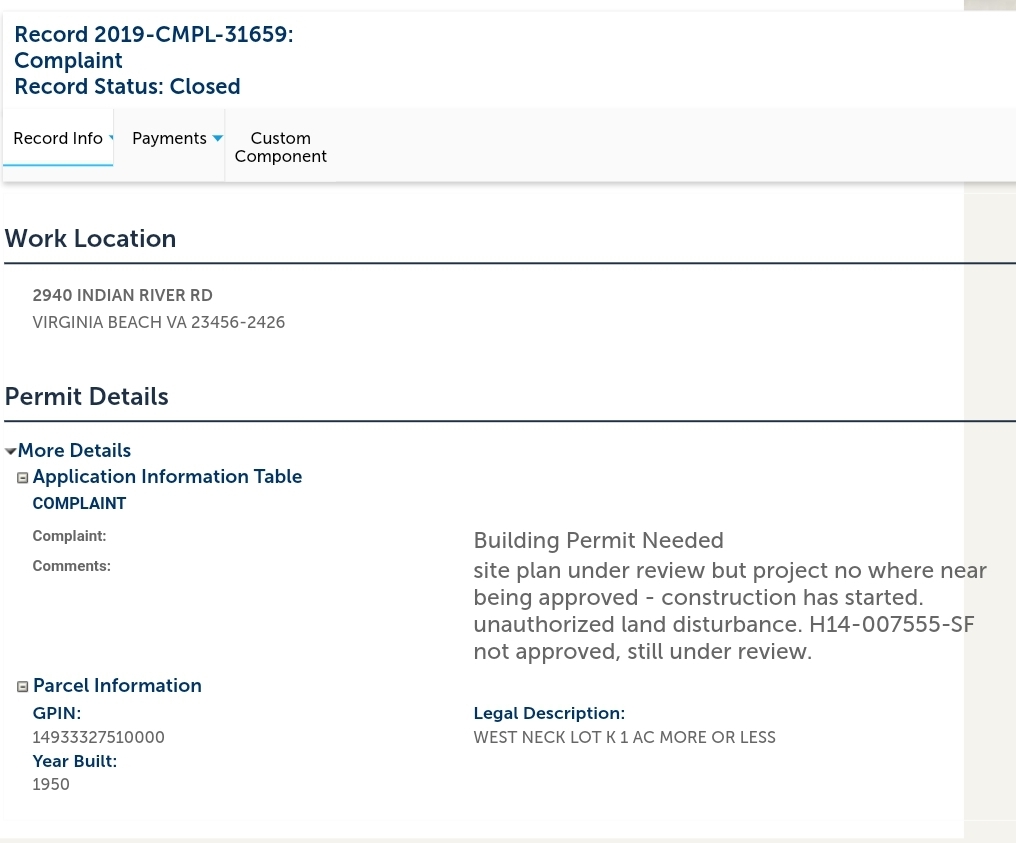
Task: Click the Work Location section heading
Action: point(90,239)
